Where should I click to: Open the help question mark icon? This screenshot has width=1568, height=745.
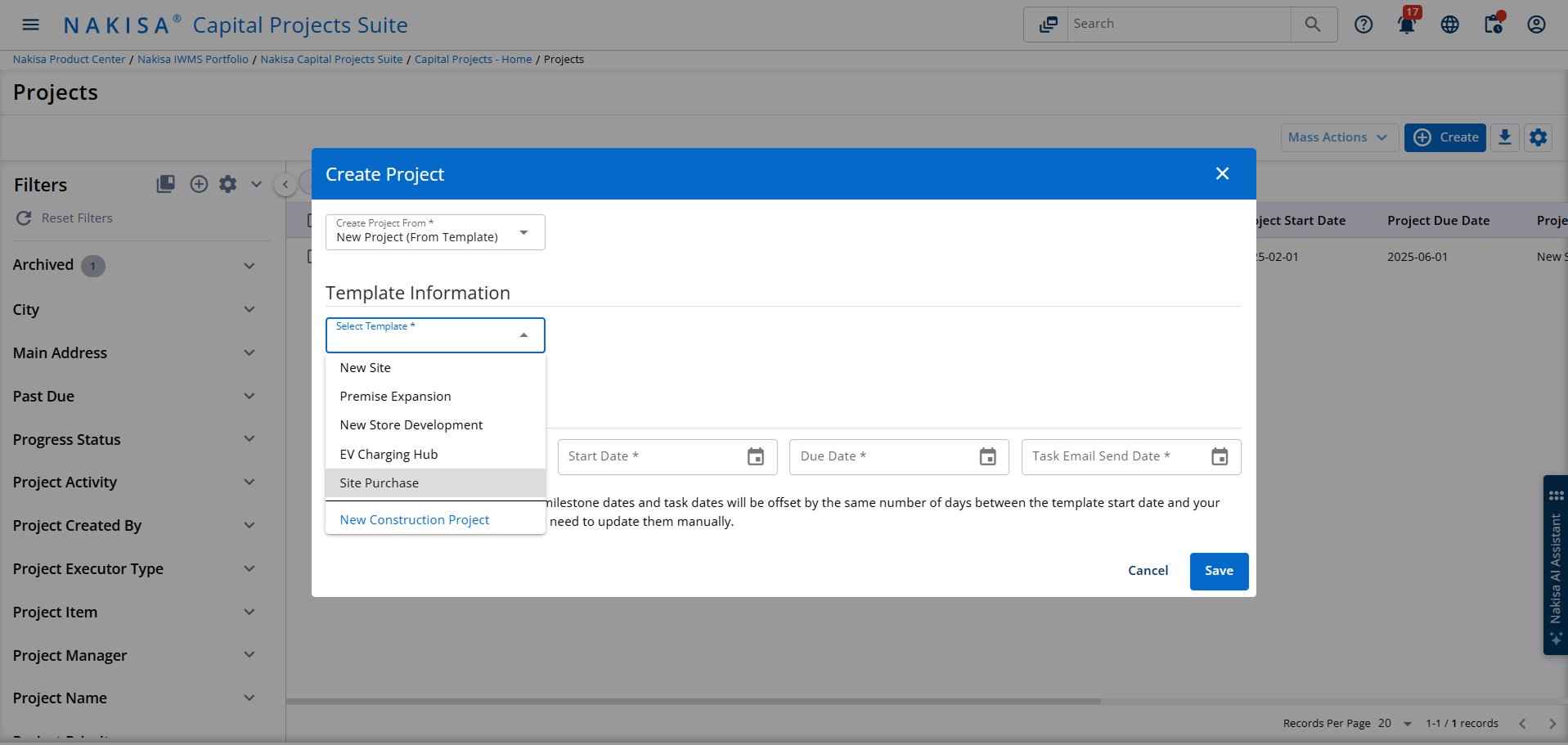tap(1363, 25)
